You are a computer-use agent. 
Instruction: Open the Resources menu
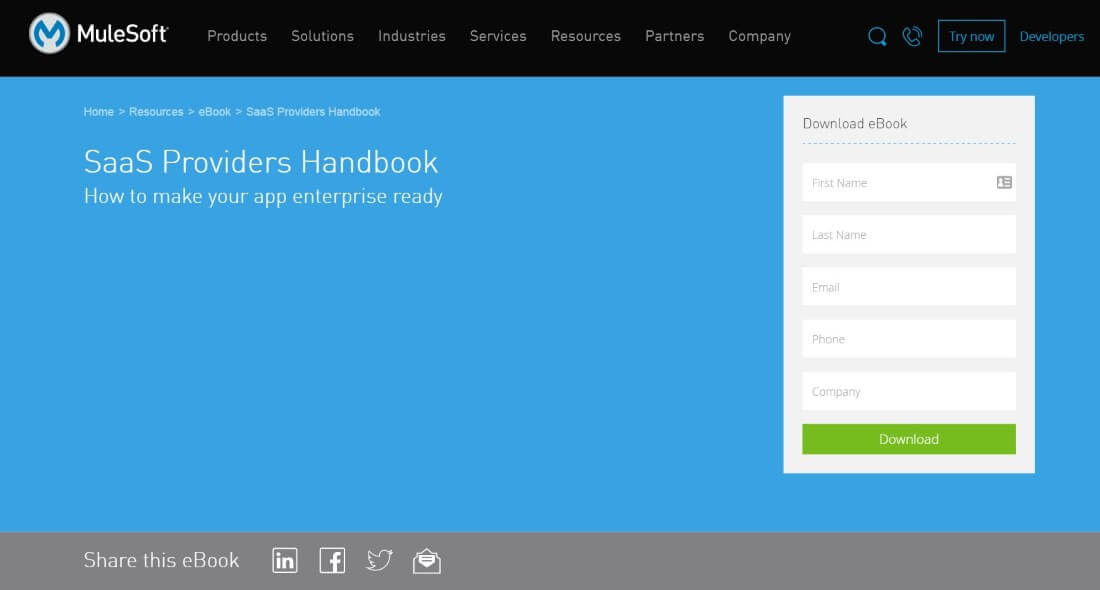[585, 36]
